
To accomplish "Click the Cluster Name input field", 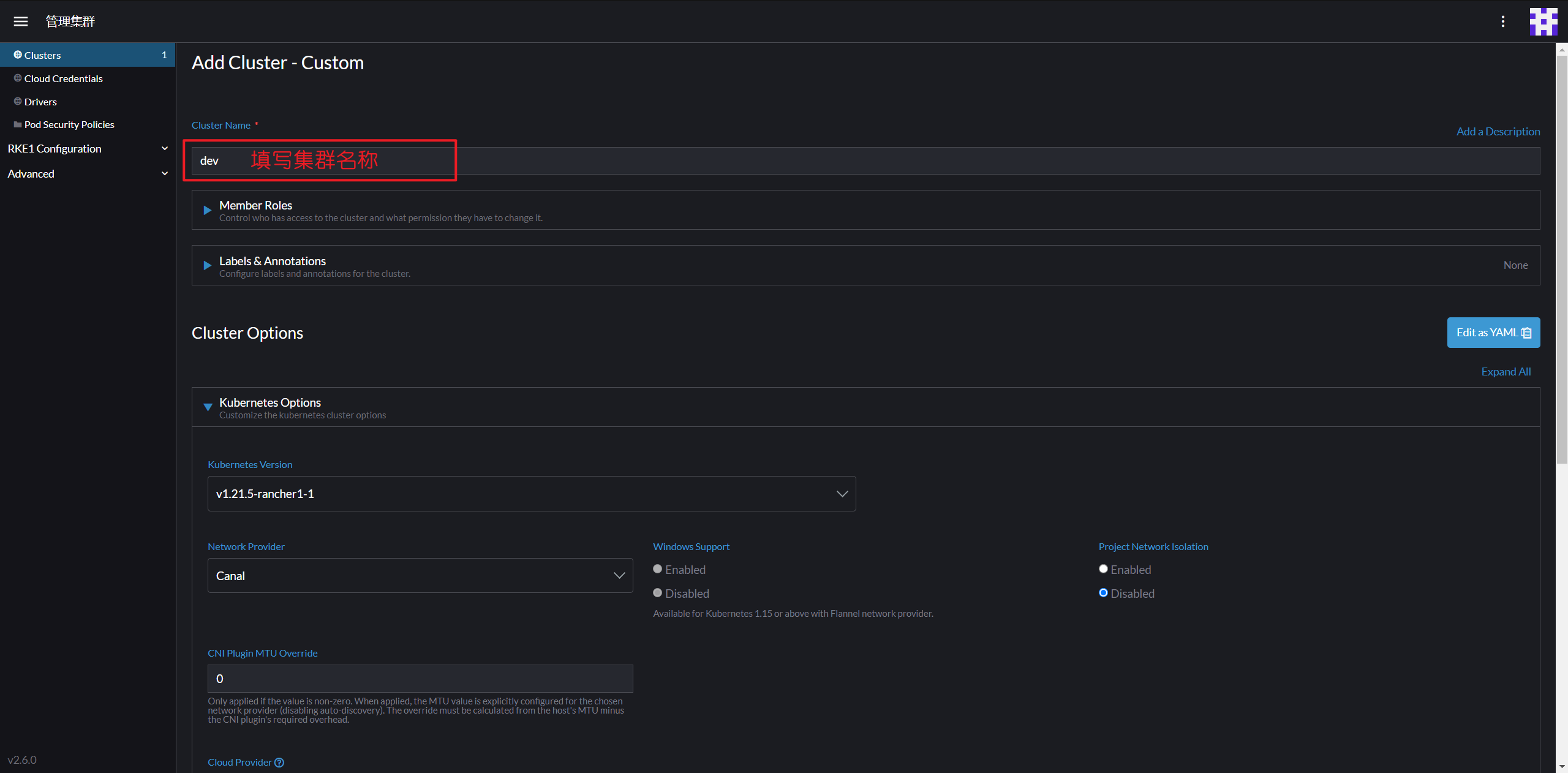I will coord(865,160).
